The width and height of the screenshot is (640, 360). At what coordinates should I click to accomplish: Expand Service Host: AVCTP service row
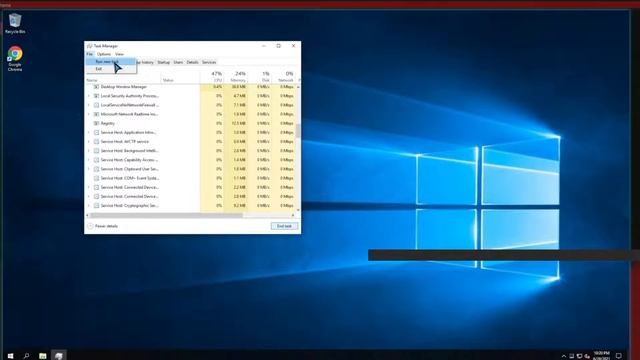89,142
